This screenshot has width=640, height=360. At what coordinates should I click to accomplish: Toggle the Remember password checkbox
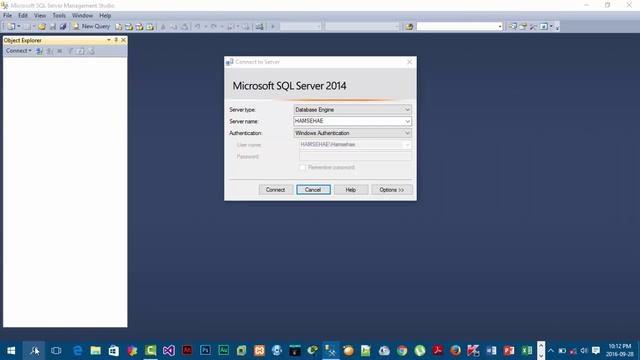click(x=302, y=167)
